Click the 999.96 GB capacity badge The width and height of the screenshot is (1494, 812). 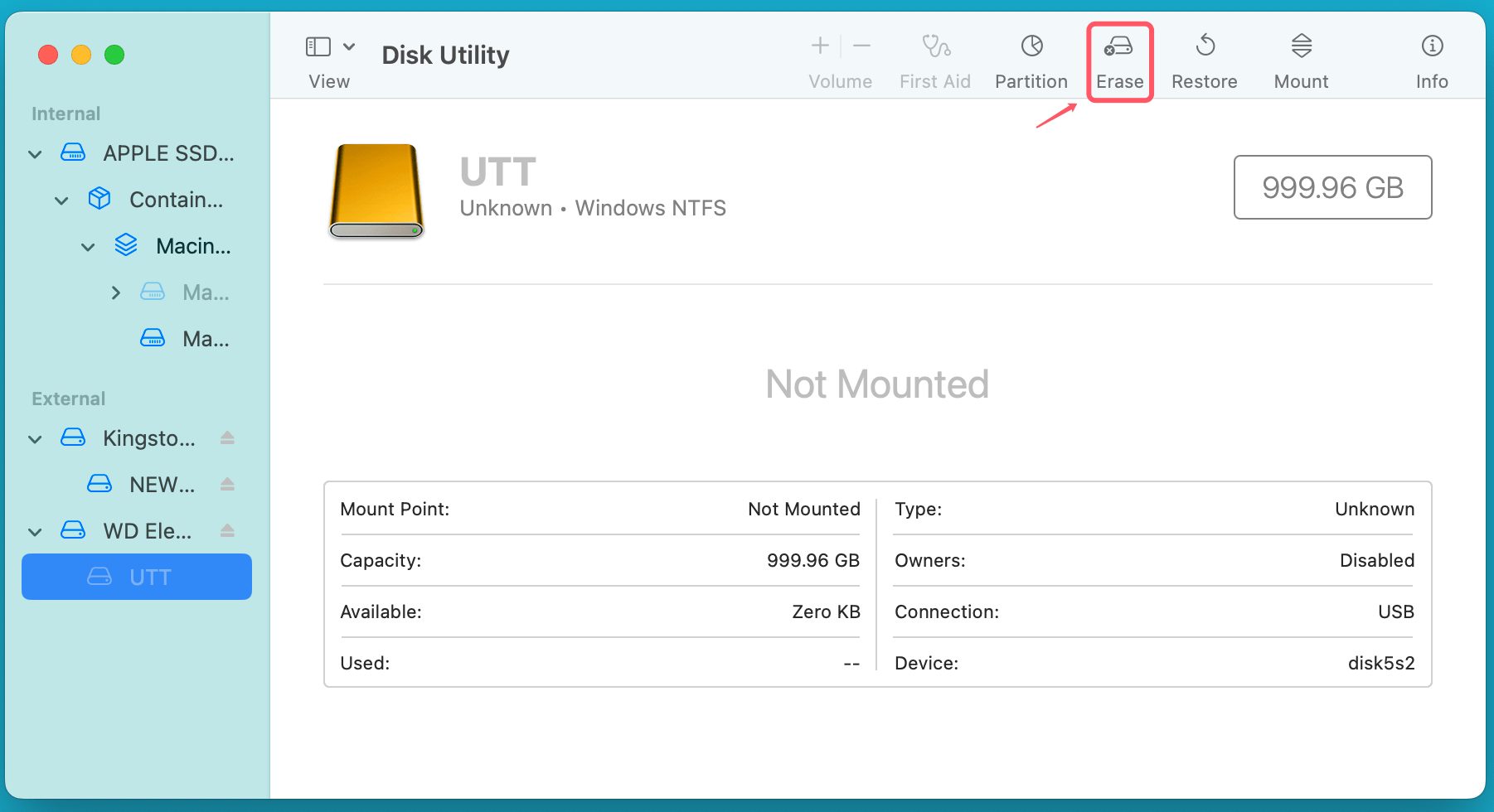click(1332, 187)
